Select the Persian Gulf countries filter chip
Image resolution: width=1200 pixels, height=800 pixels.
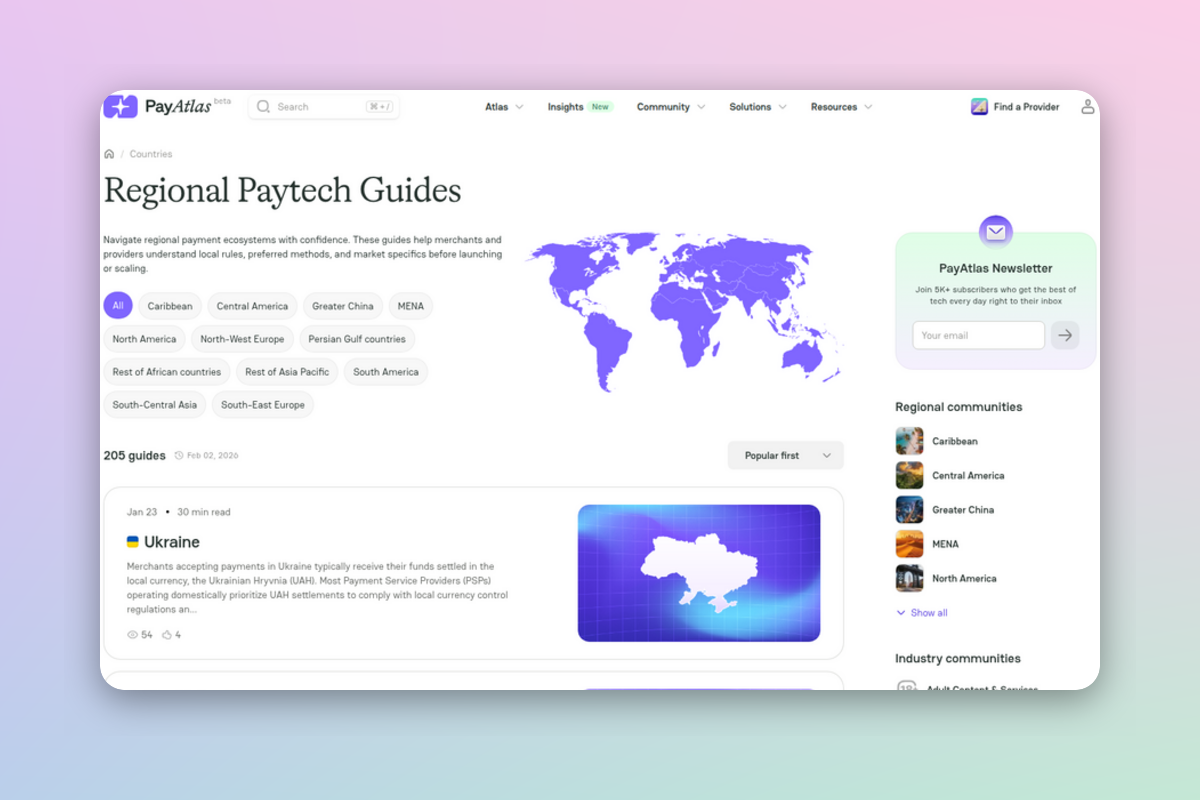[x=357, y=339]
